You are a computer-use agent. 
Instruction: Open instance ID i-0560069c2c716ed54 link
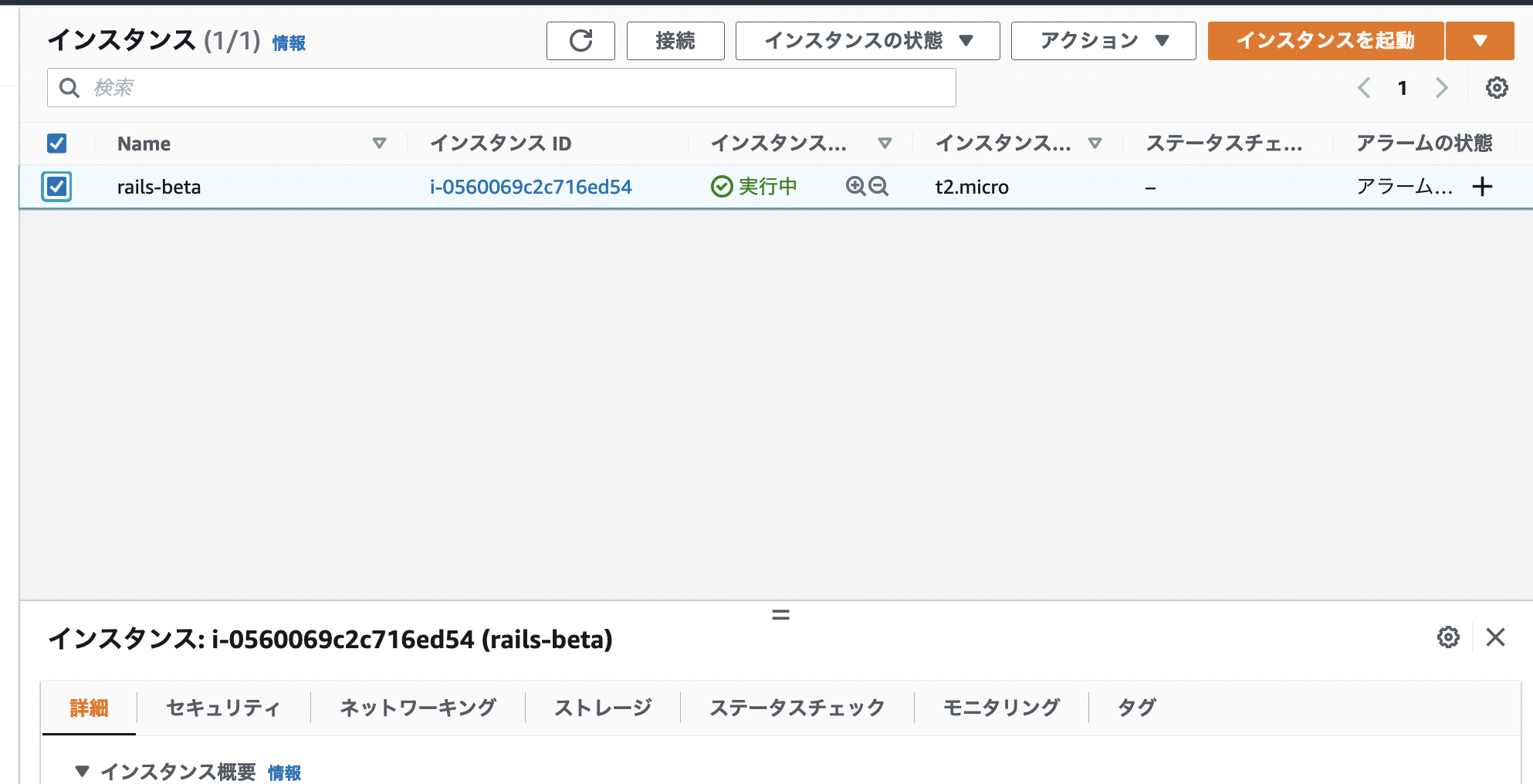click(x=530, y=187)
